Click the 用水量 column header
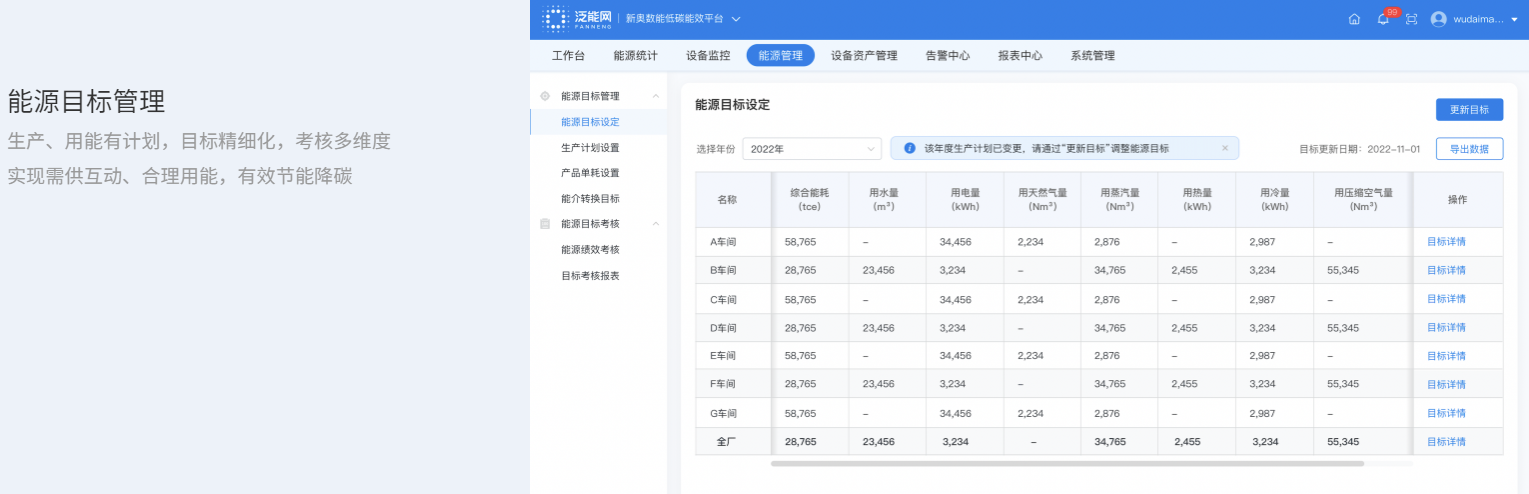Image resolution: width=1529 pixels, height=494 pixels. click(x=885, y=199)
